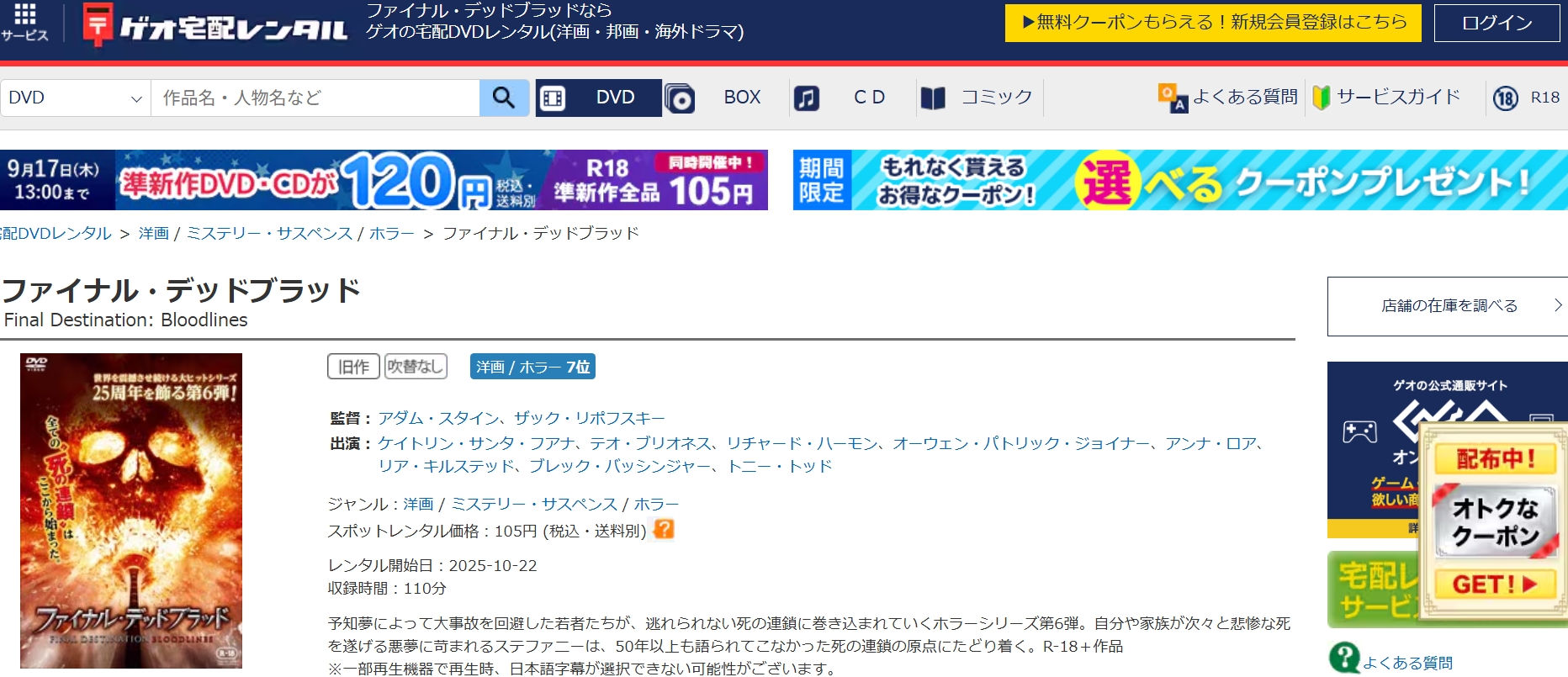Click the comic book icon

point(933,98)
